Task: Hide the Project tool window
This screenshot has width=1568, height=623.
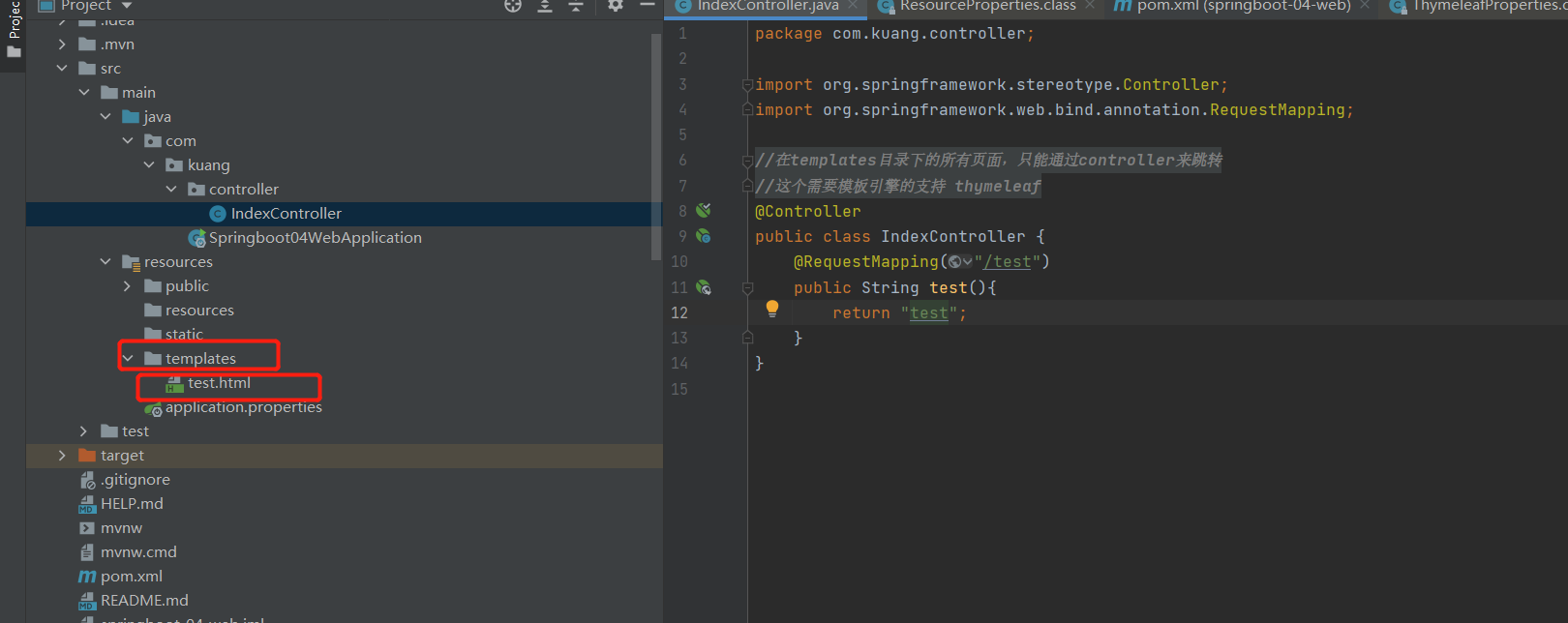Action: pos(648,5)
